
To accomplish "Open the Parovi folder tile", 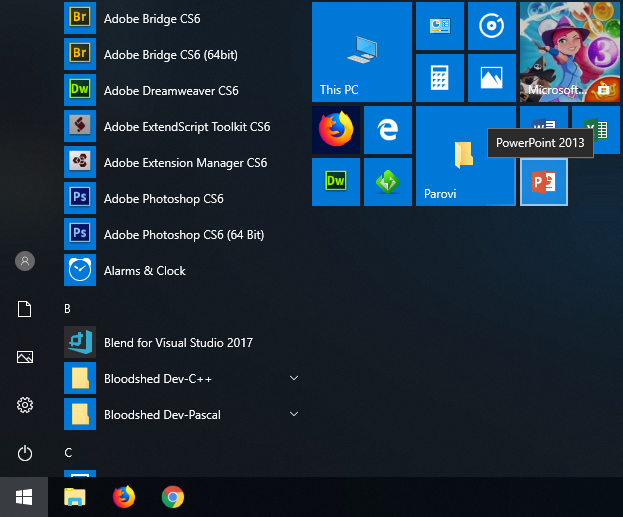I will (x=466, y=156).
